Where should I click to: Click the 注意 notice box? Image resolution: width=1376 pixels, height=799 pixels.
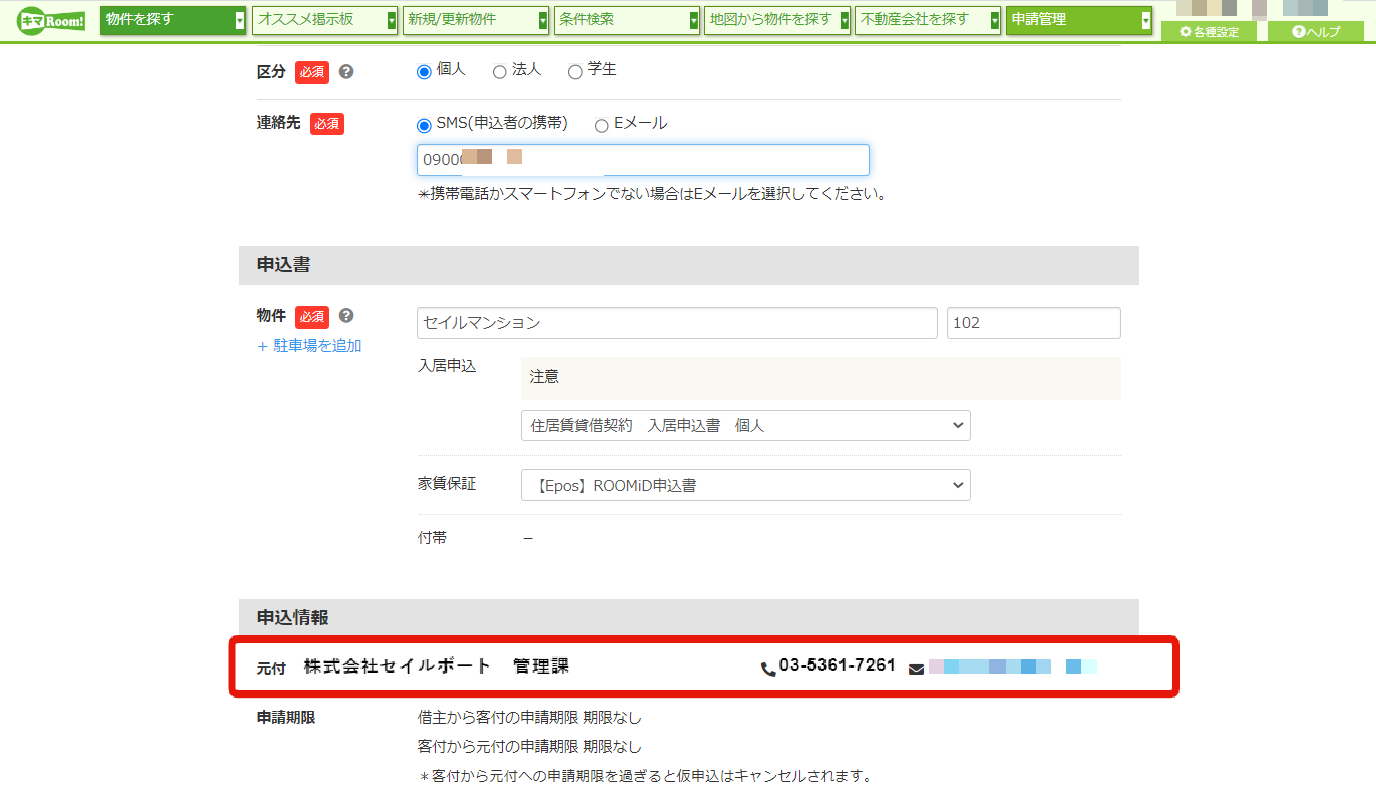[x=821, y=378]
